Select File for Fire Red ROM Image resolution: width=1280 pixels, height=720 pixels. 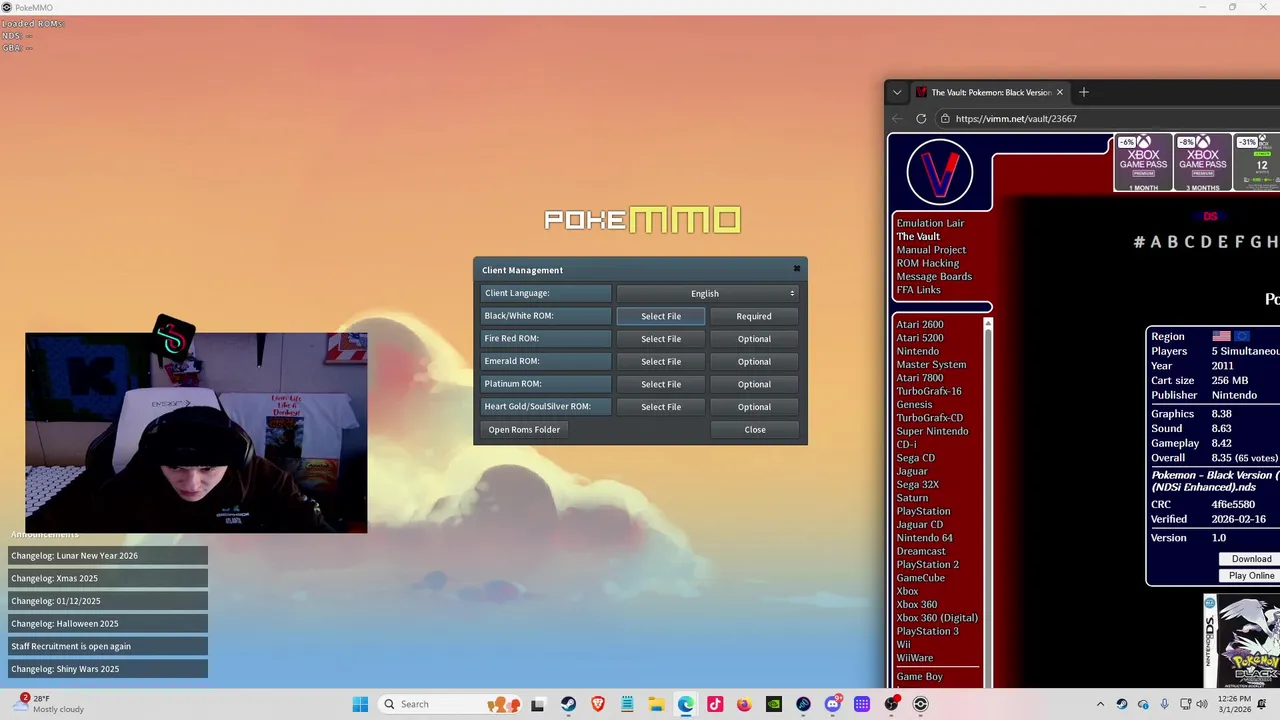tap(661, 339)
